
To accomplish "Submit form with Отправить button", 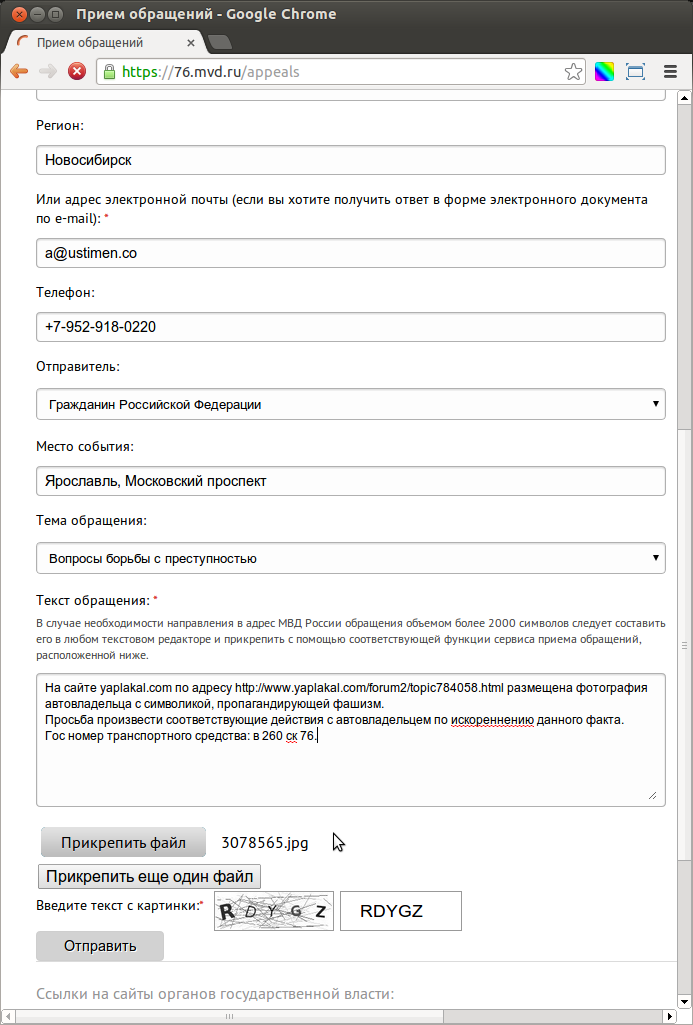I will tap(100, 946).
